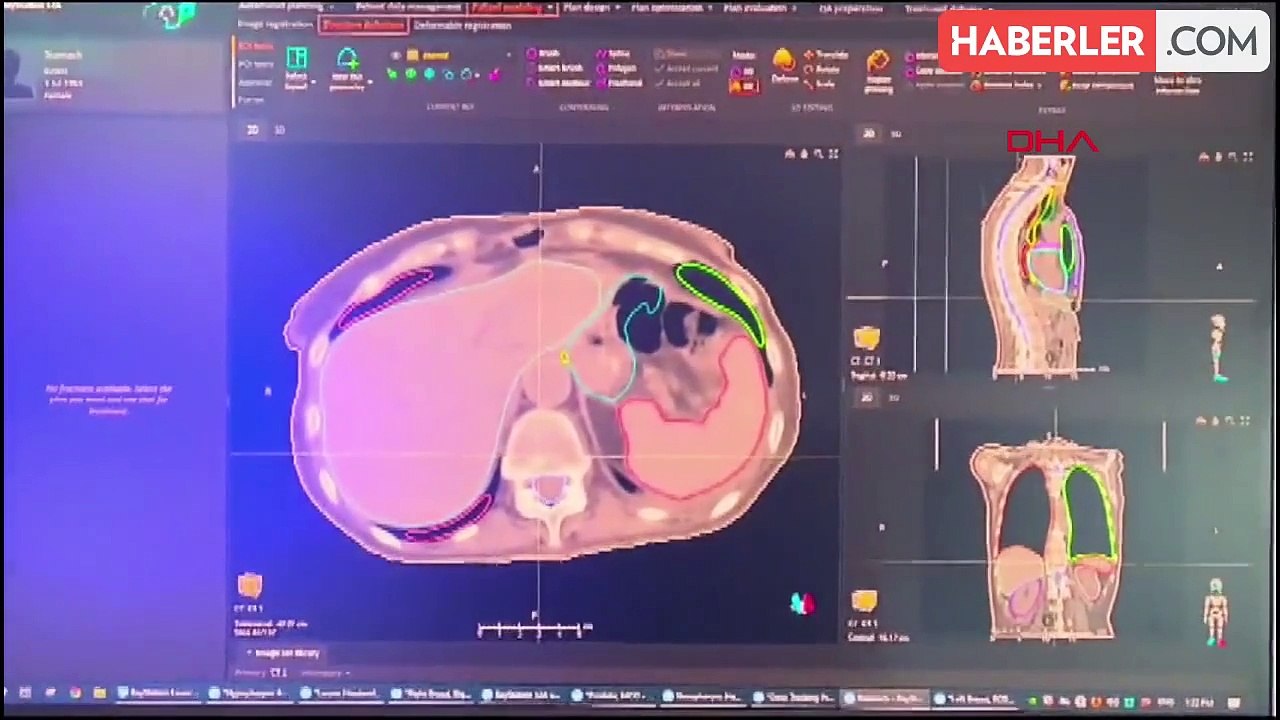Switch the axial view to 3D

point(279,130)
